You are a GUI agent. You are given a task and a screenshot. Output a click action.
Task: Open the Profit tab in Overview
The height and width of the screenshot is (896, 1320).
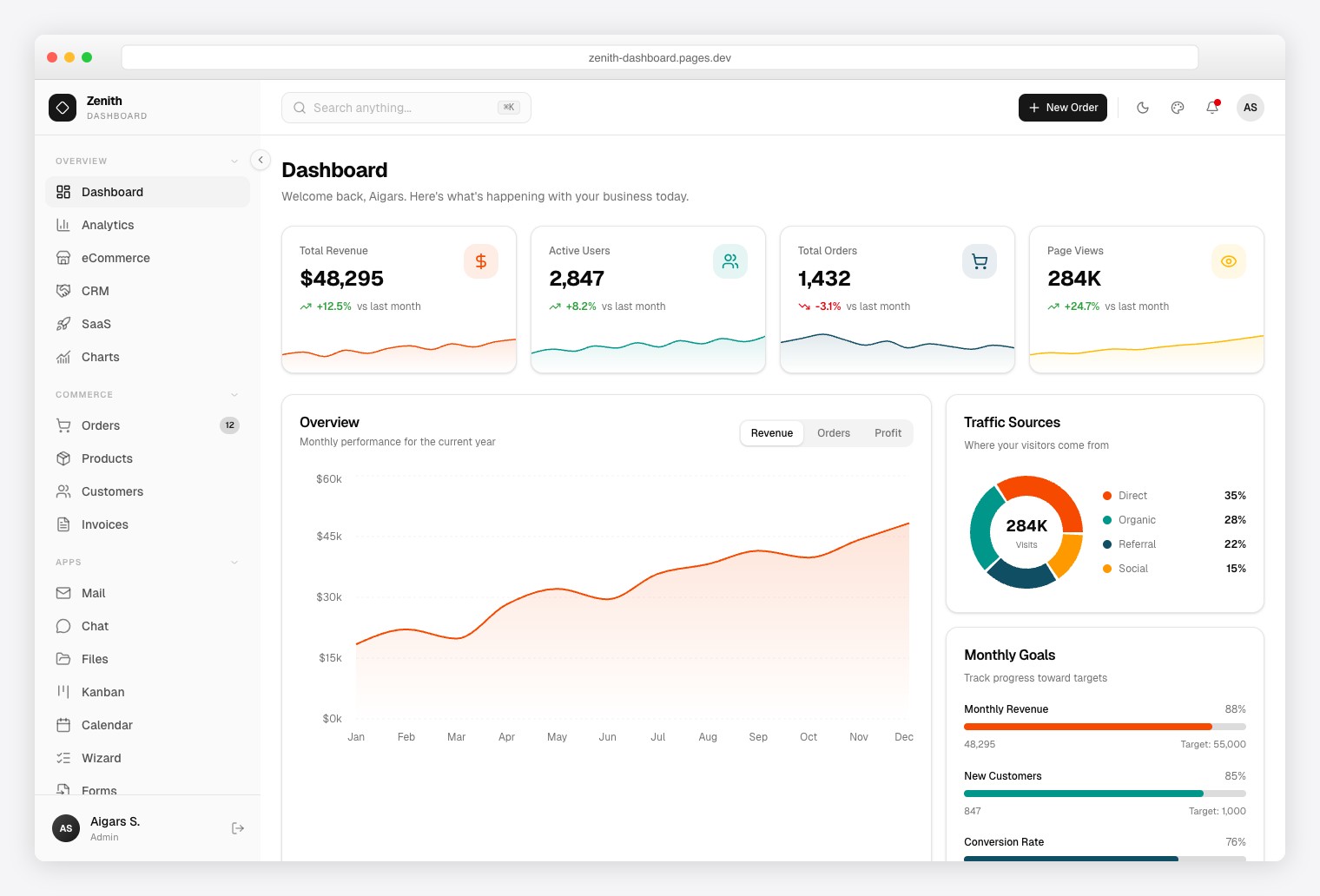[x=888, y=432]
